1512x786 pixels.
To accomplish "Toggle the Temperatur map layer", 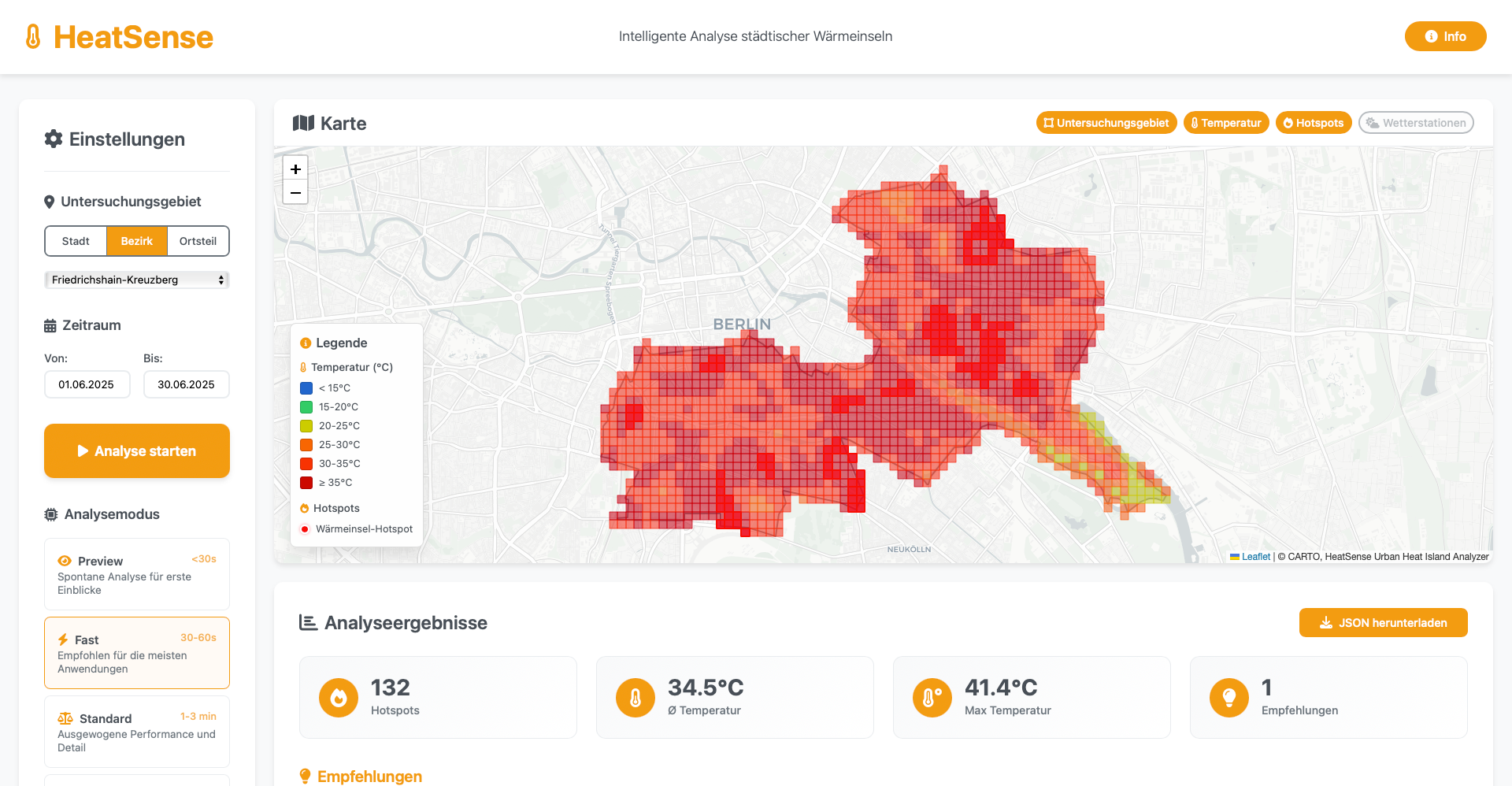I will pos(1226,122).
